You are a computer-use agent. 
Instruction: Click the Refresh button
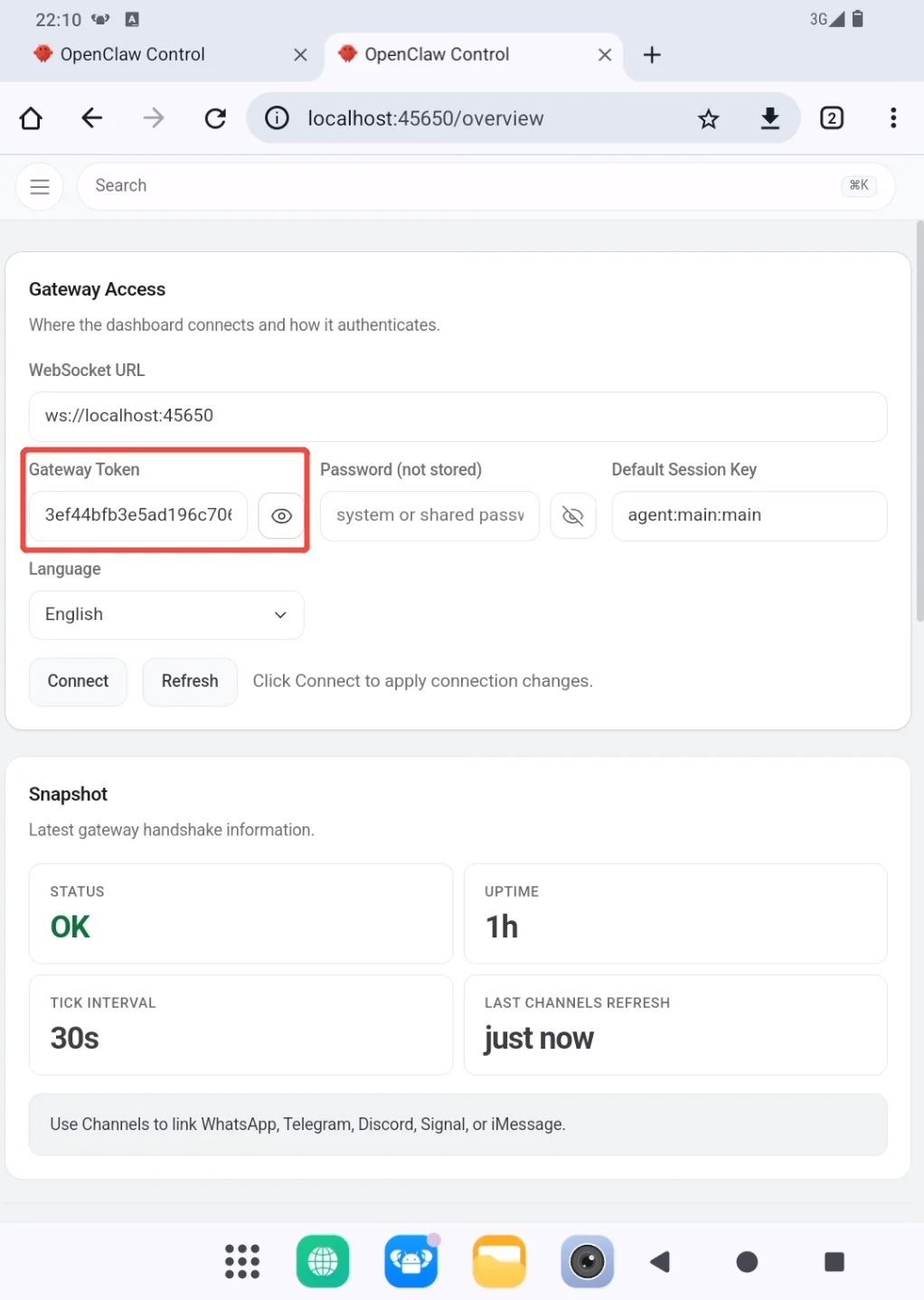pyautogui.click(x=190, y=682)
